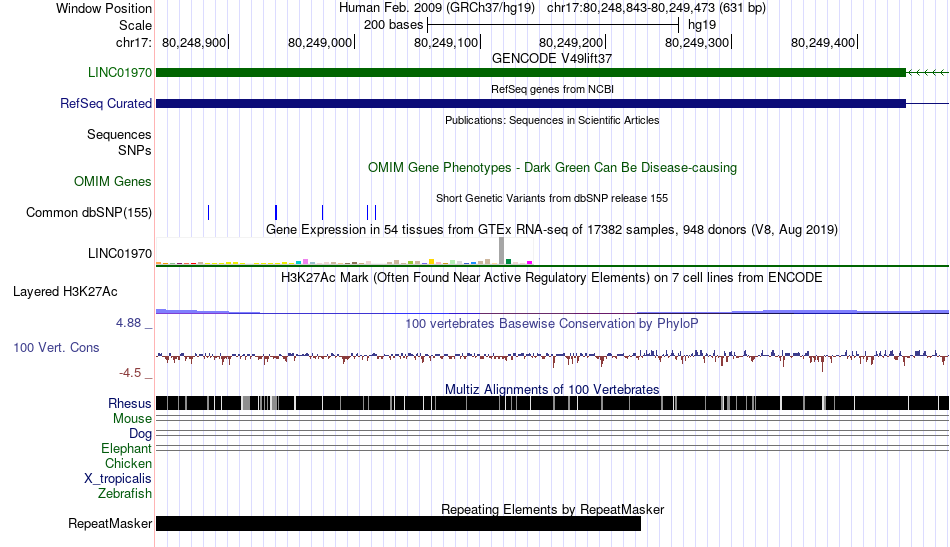Click the Mouse alignment label

[132, 419]
